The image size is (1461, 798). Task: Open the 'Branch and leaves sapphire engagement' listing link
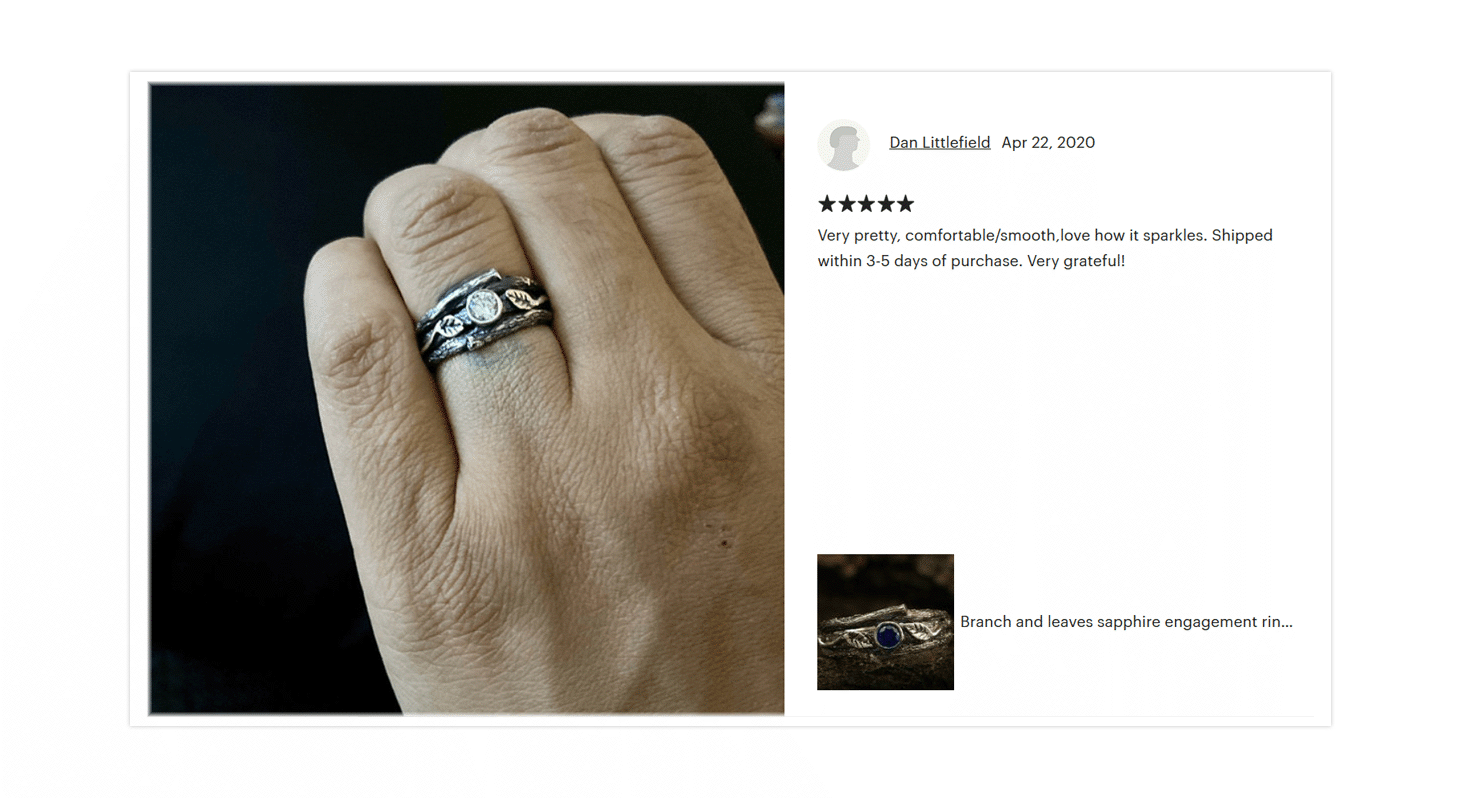(x=1126, y=621)
